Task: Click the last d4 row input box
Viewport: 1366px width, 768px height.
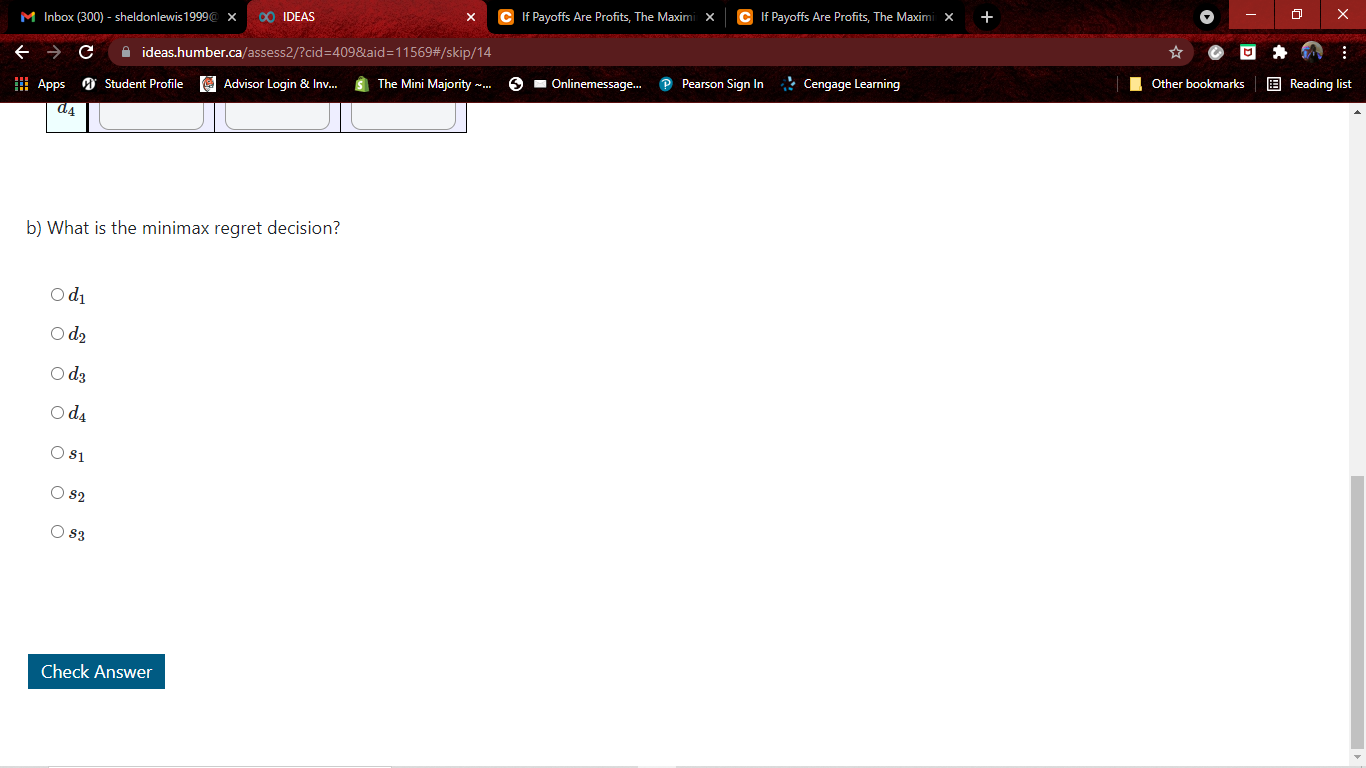Action: [403, 116]
